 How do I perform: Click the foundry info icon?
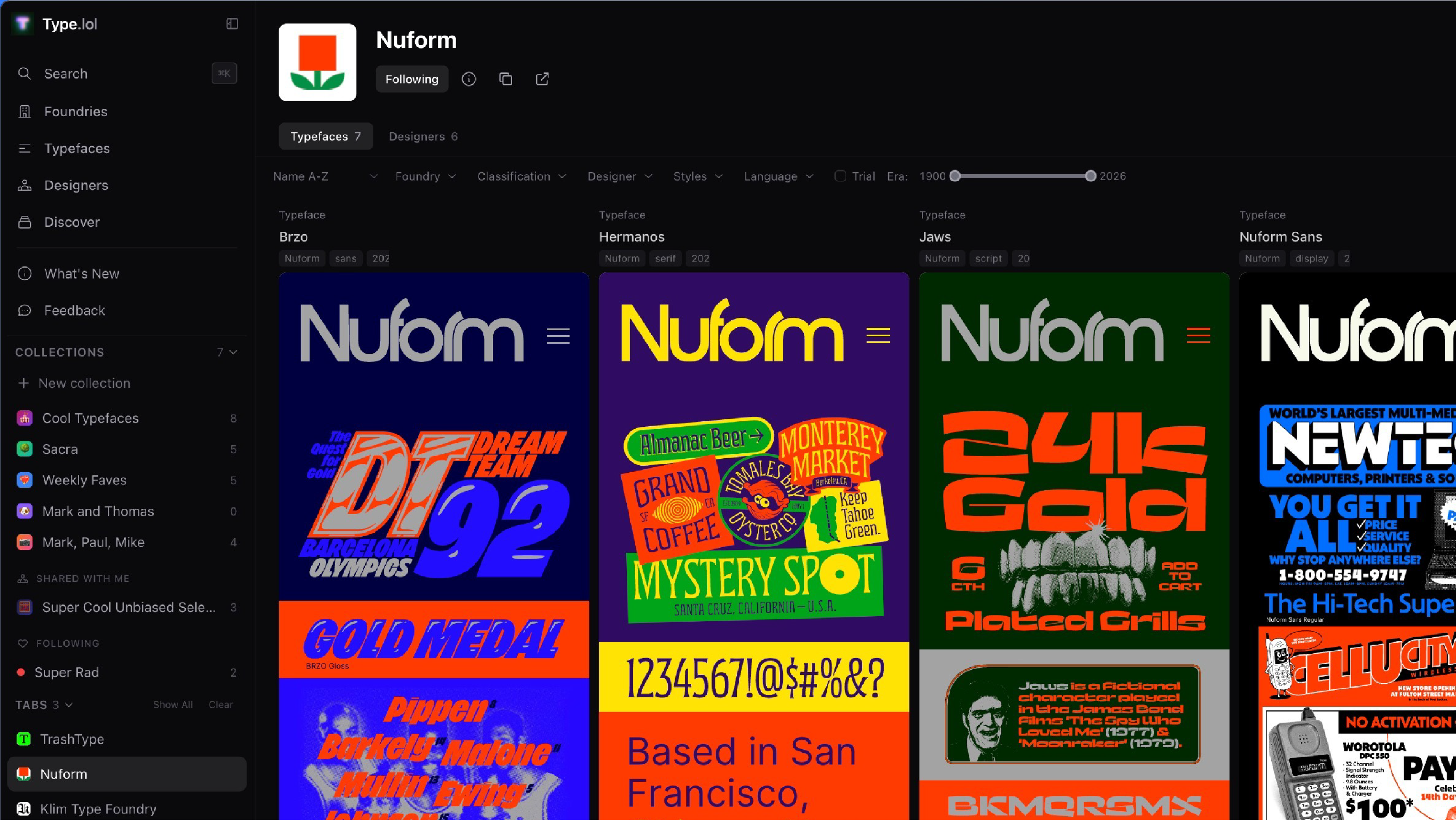coord(469,79)
